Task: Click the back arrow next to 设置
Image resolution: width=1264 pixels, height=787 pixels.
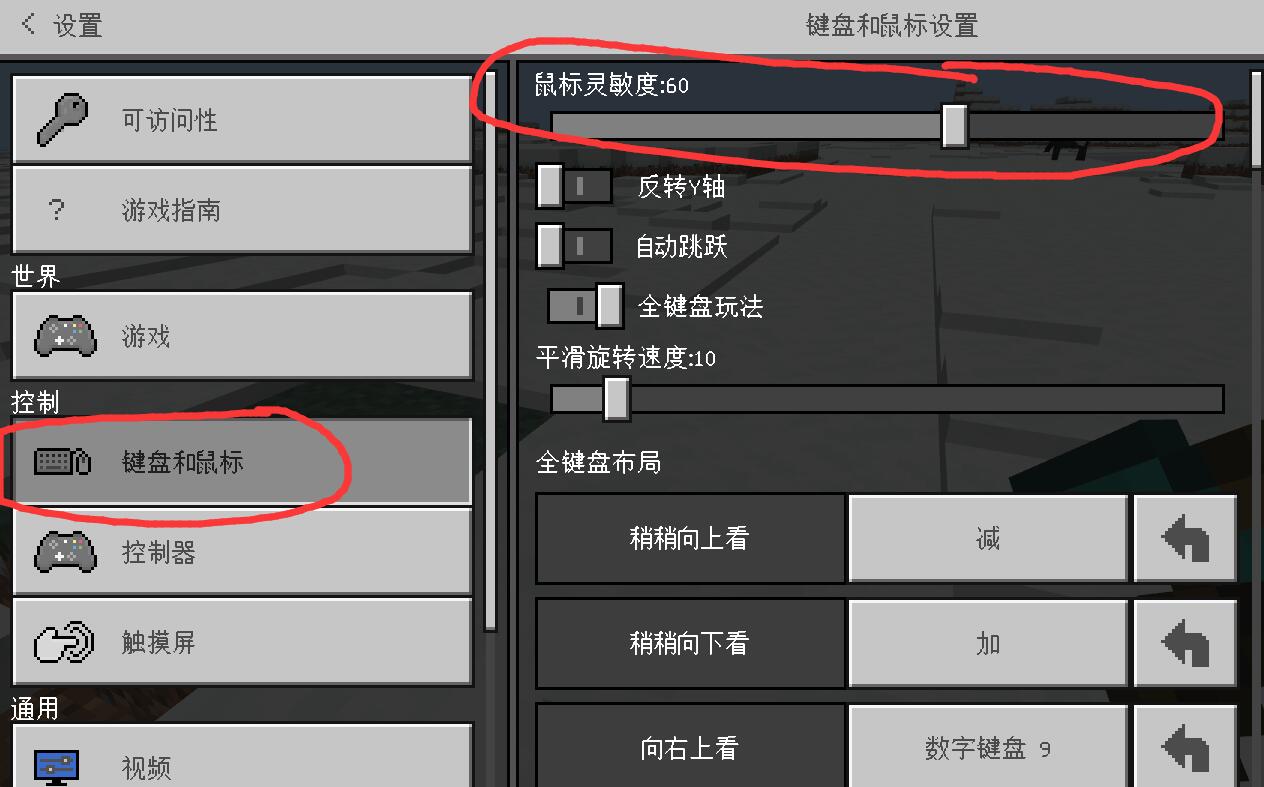Action: [x=29, y=24]
